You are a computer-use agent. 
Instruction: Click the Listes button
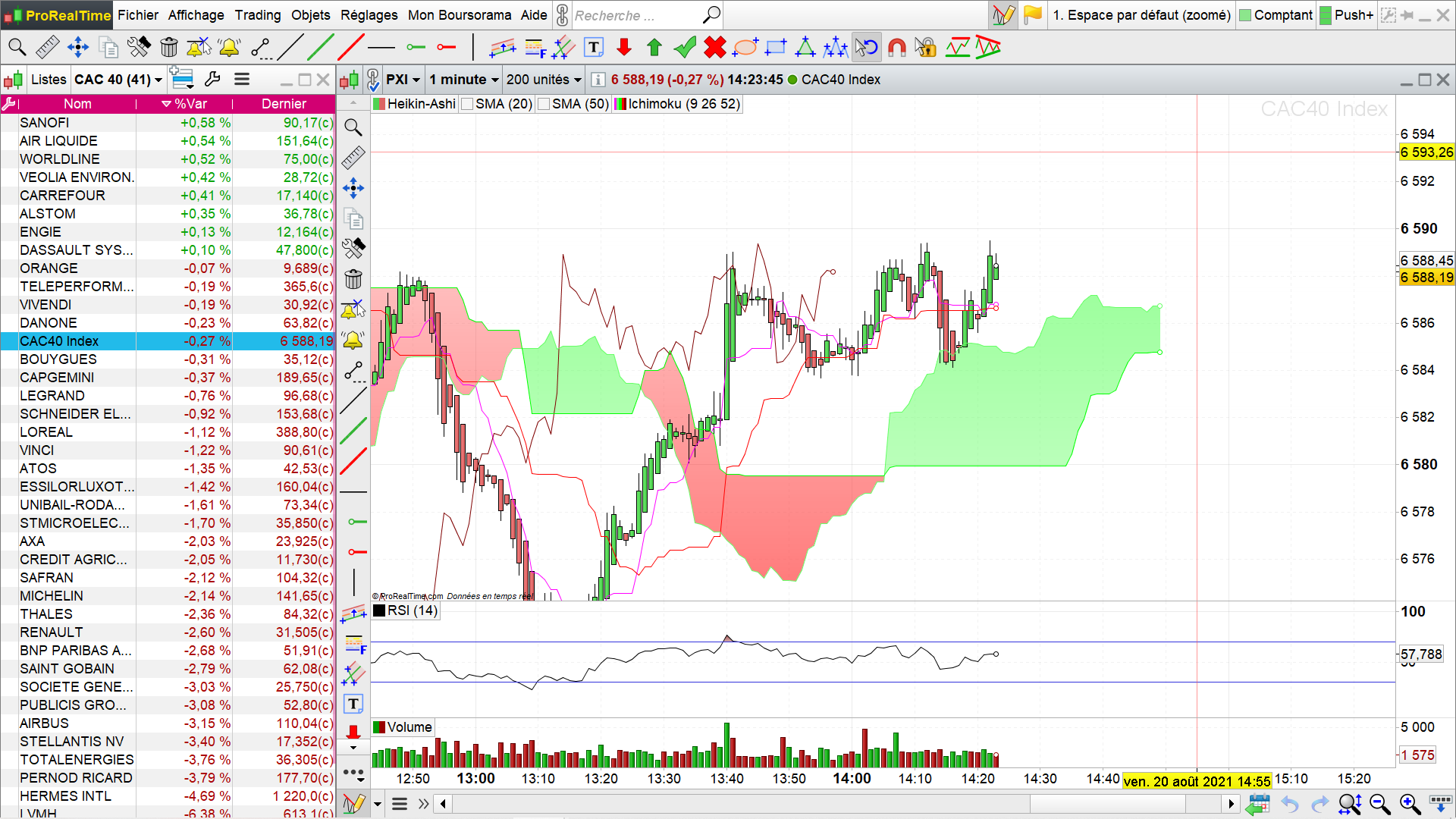tap(49, 80)
